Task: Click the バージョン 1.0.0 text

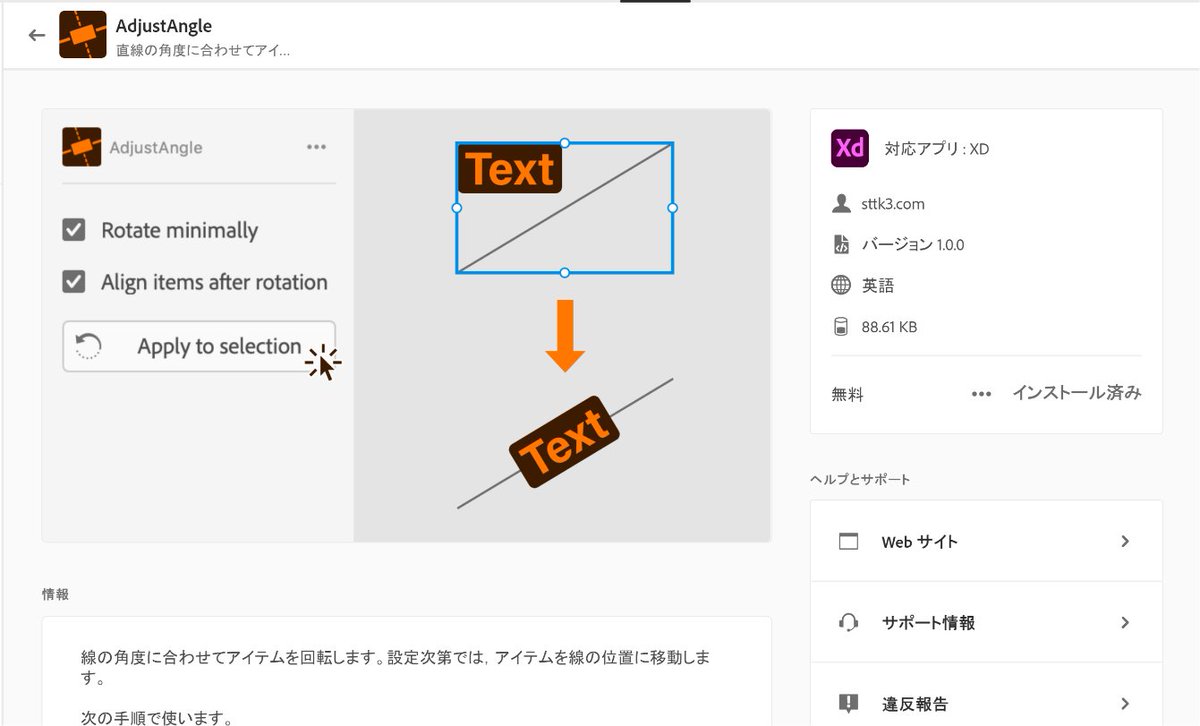Action: [x=913, y=244]
